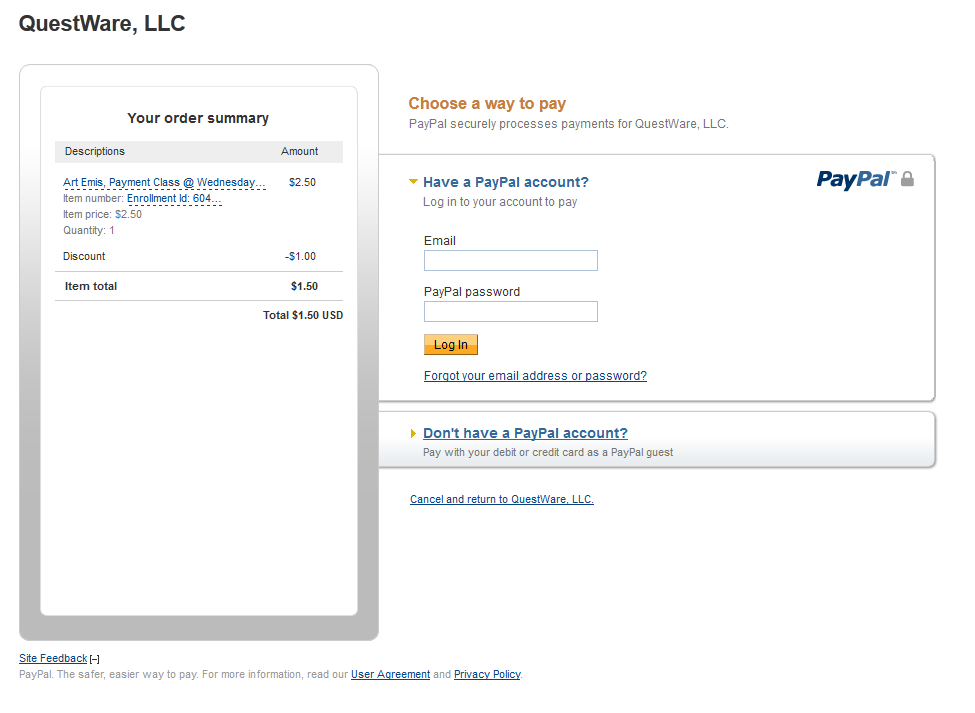Expand the Don't have a PayPal account section

pos(524,433)
